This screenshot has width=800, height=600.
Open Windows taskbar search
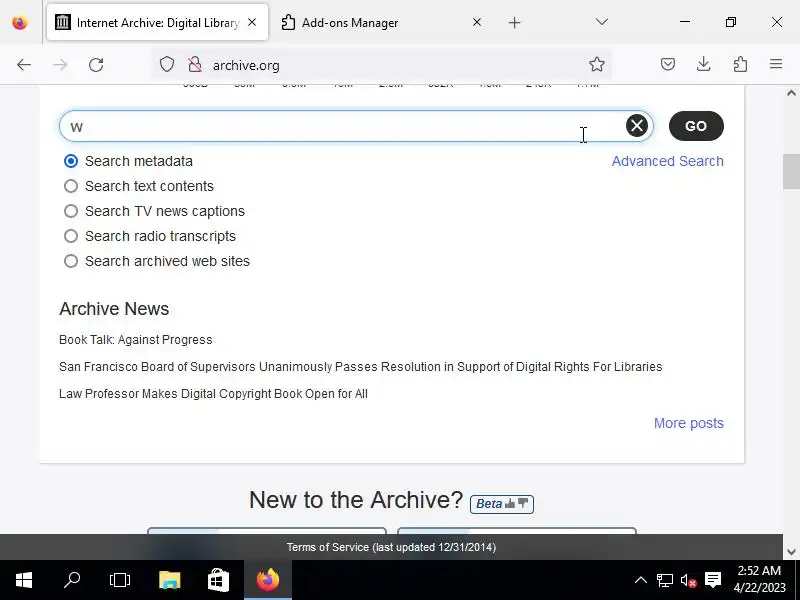pos(72,580)
